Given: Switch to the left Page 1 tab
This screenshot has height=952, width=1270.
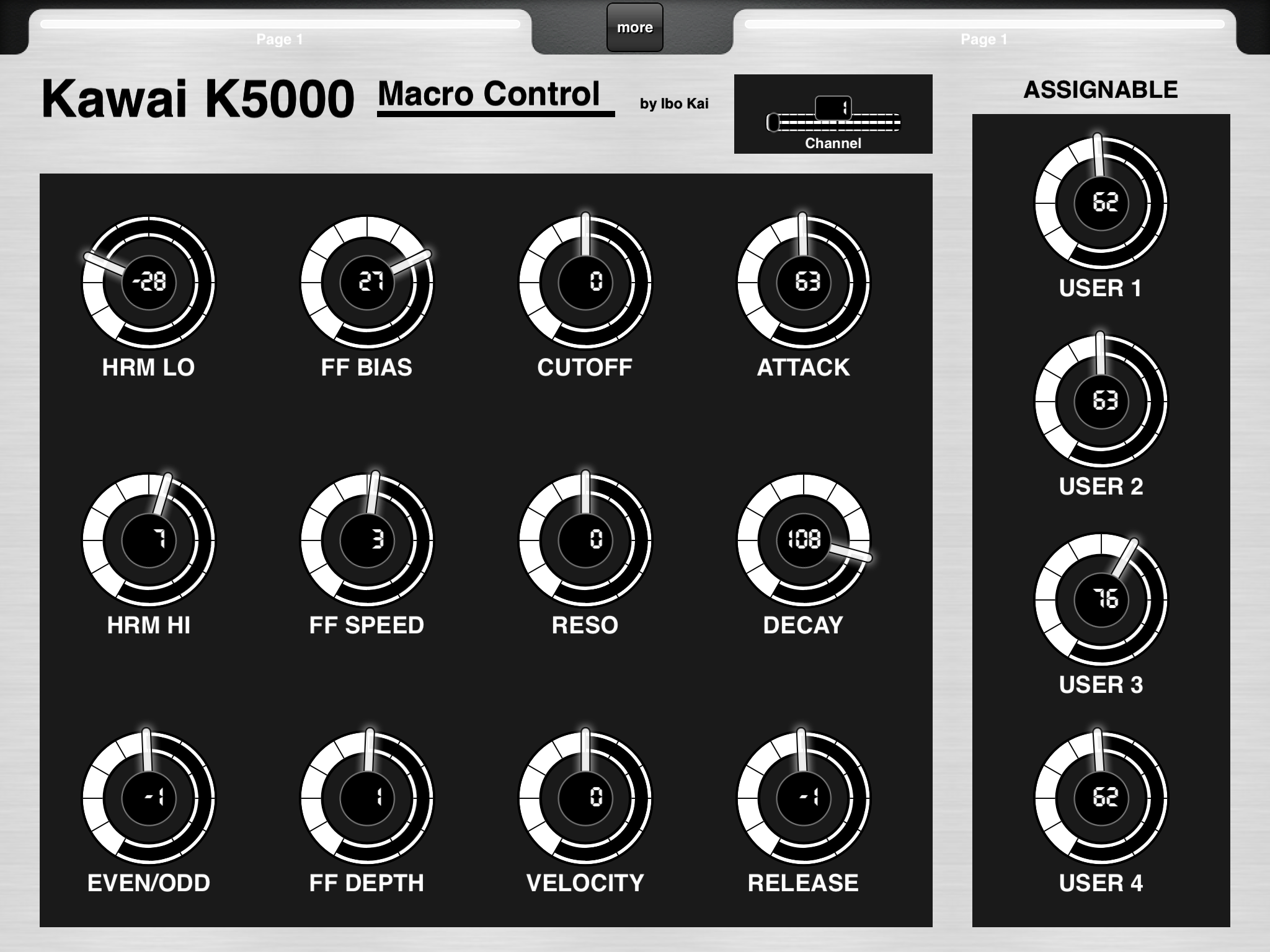Looking at the screenshot, I should pos(280,32).
